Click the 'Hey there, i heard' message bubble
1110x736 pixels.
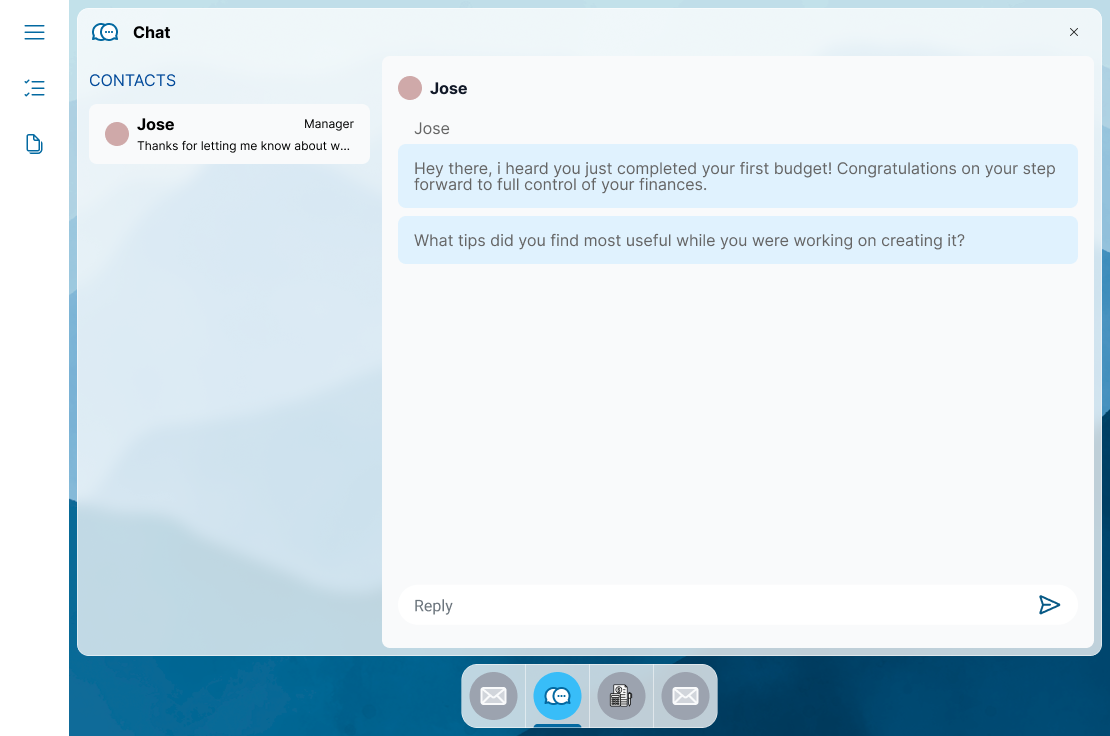(x=738, y=176)
